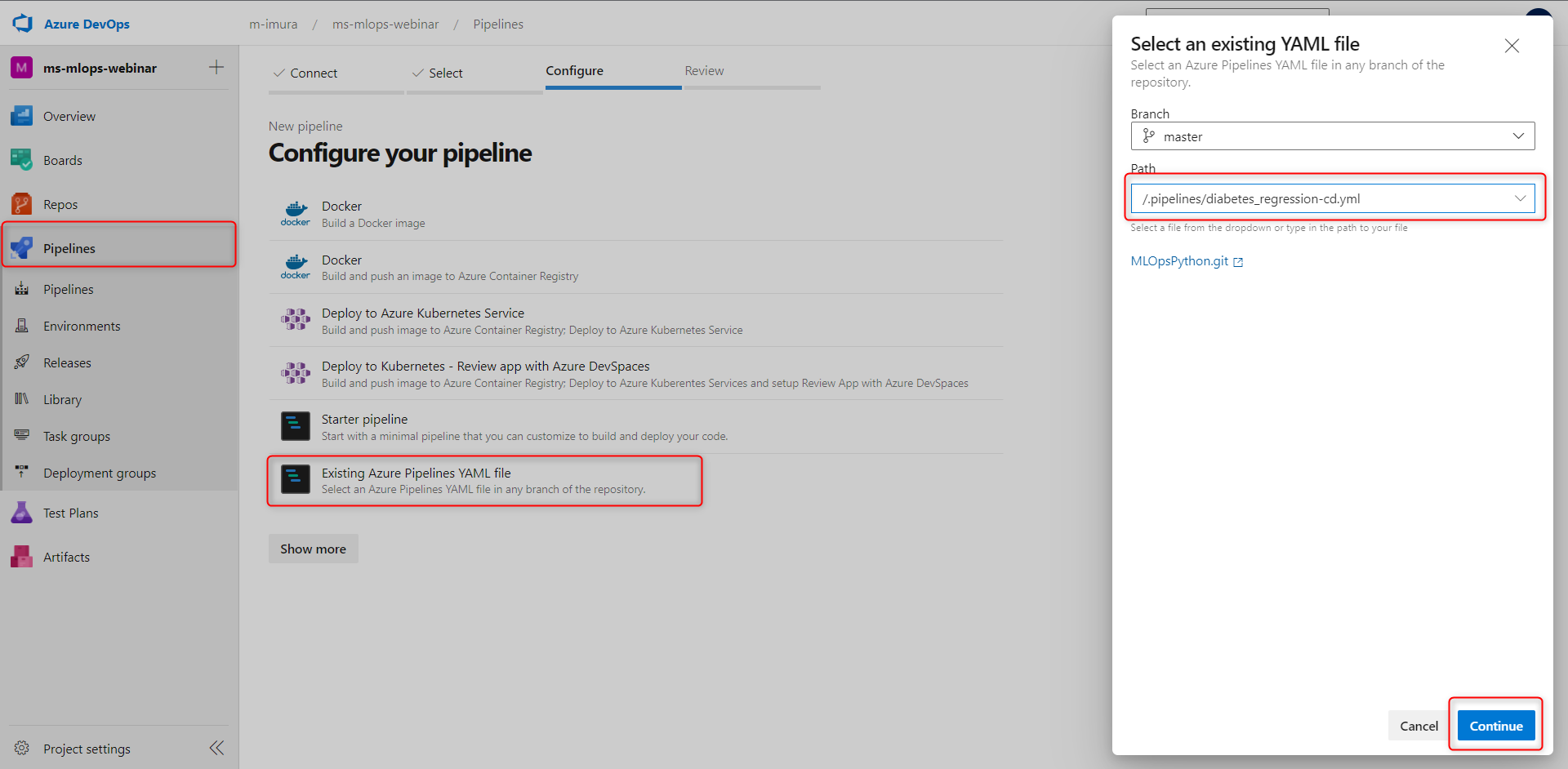Switch to the Review step tab
The image size is (1568, 769).
(752, 72)
